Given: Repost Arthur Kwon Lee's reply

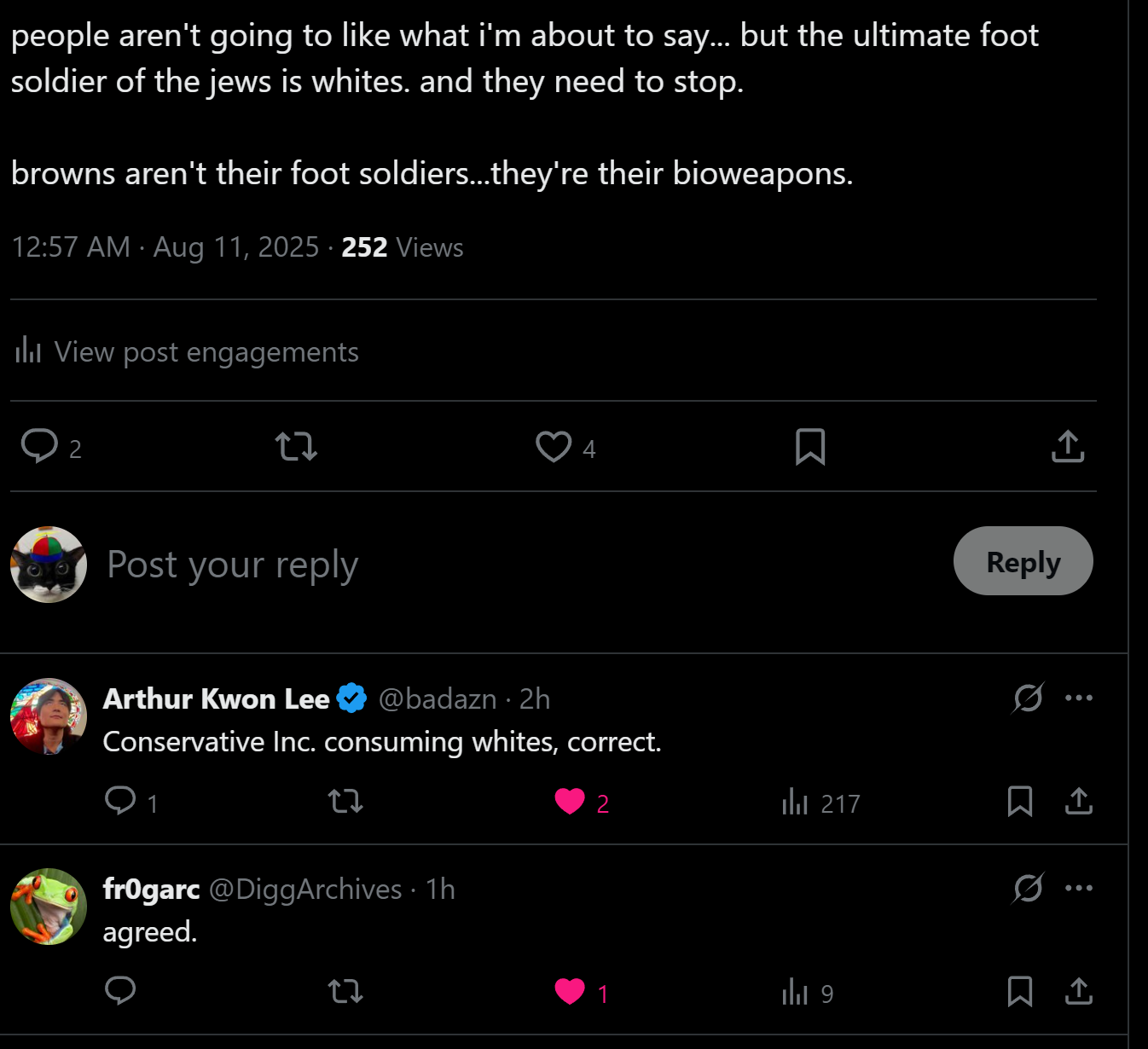Looking at the screenshot, I should point(345,802).
